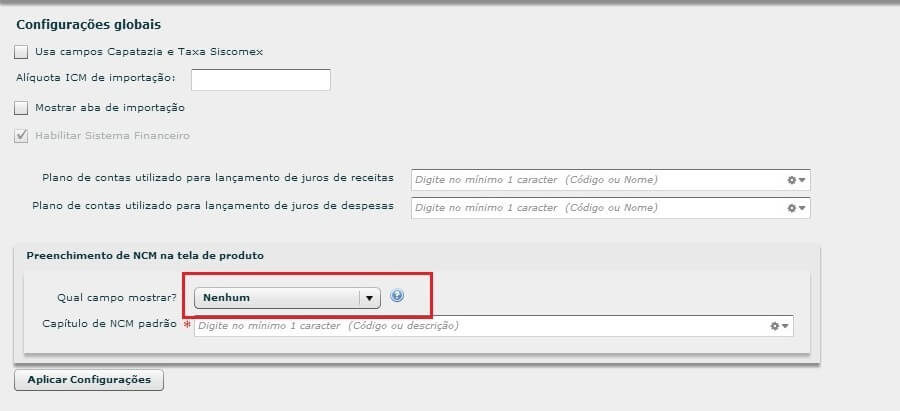Click the Capítulo de NCM padrão label
Image resolution: width=900 pixels, height=411 pixels.
110,323
